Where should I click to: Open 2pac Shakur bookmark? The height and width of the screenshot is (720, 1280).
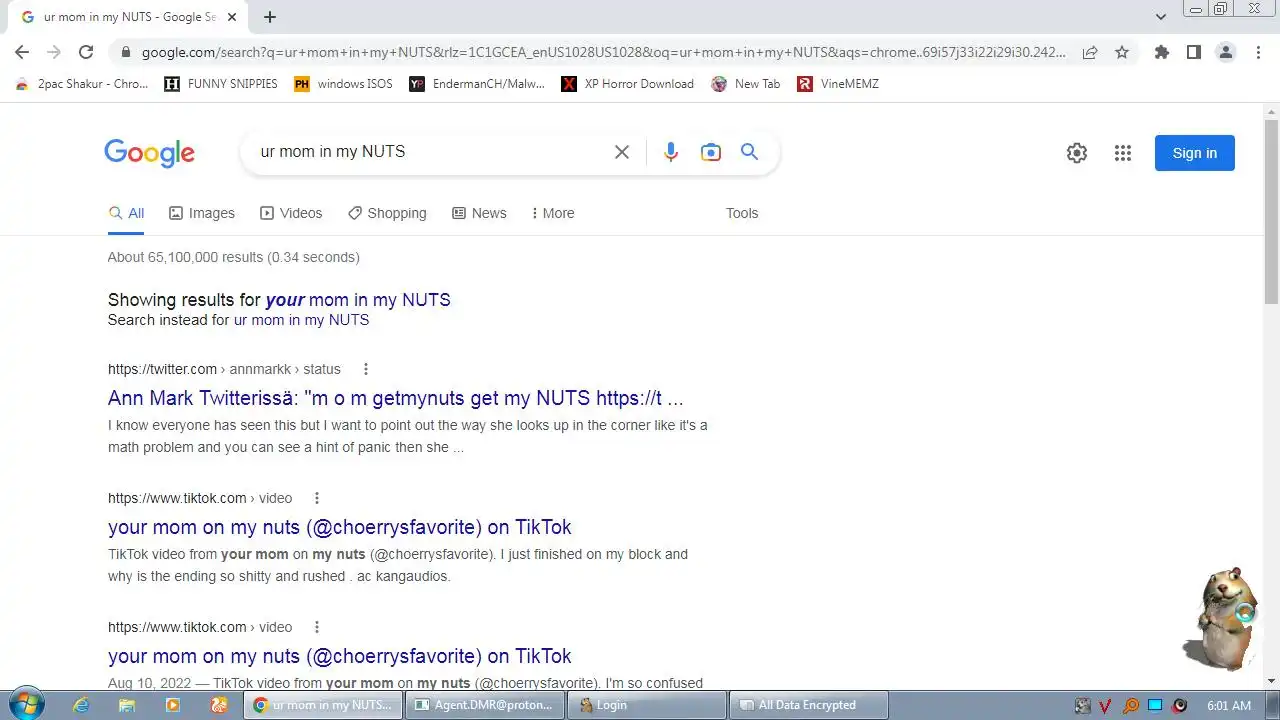tap(82, 84)
